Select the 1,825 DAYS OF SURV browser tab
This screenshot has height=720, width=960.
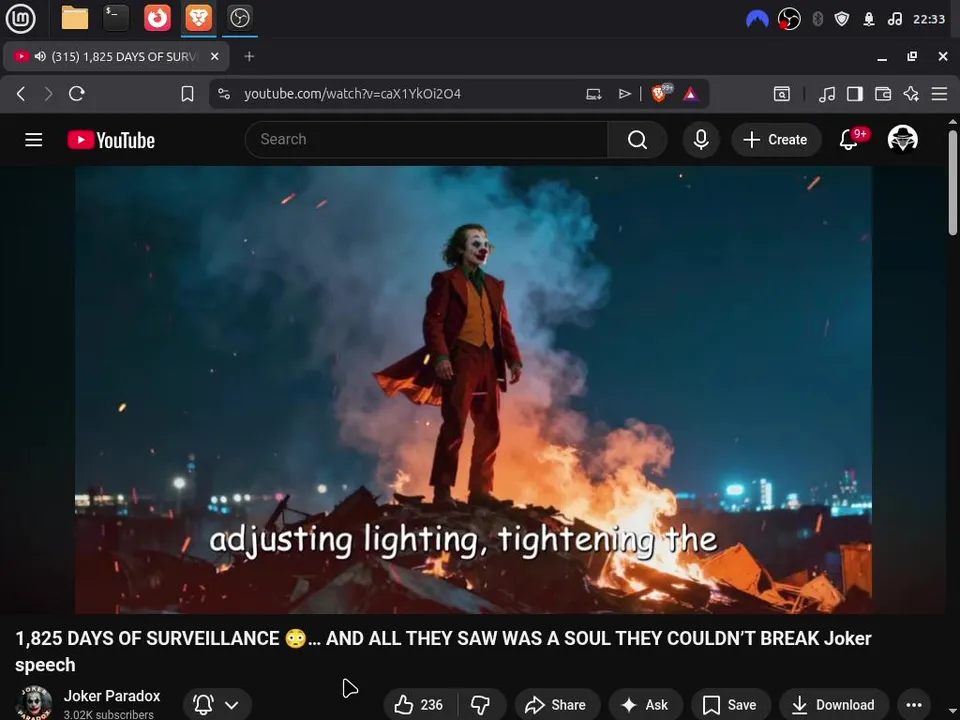tap(116, 56)
